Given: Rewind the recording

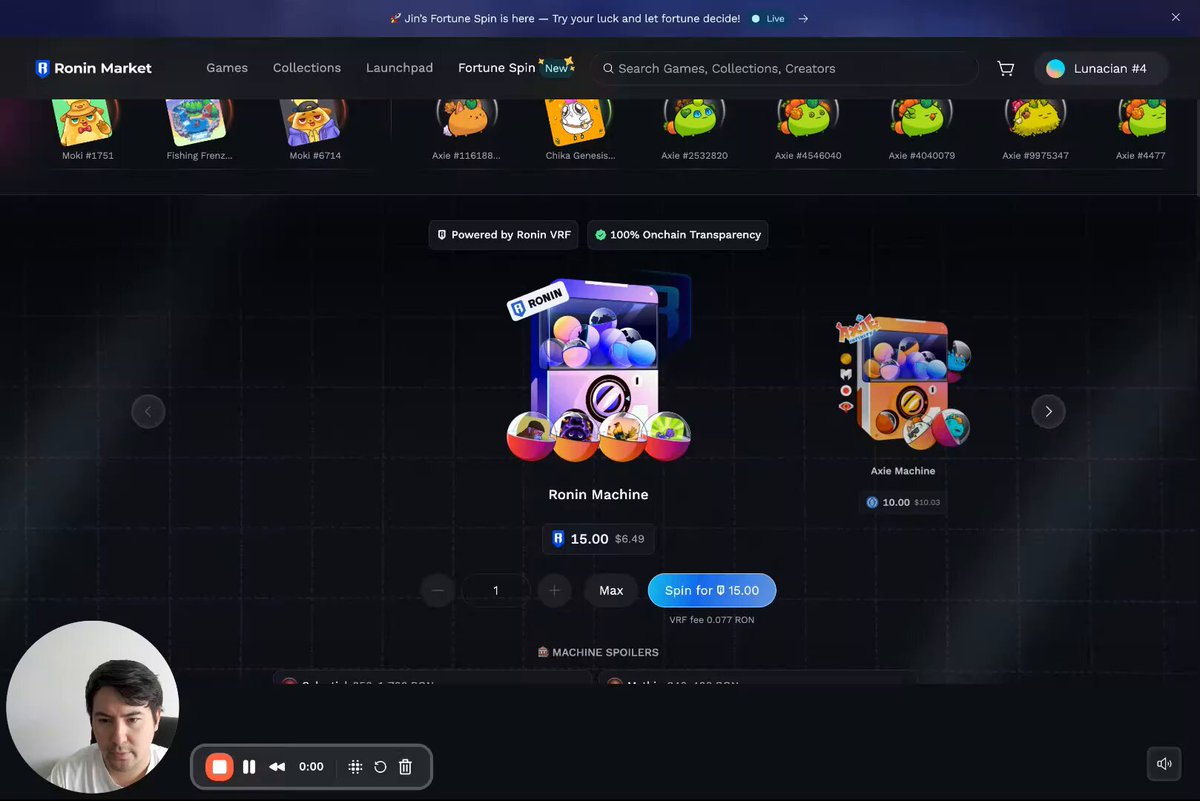Looking at the screenshot, I should click(277, 767).
